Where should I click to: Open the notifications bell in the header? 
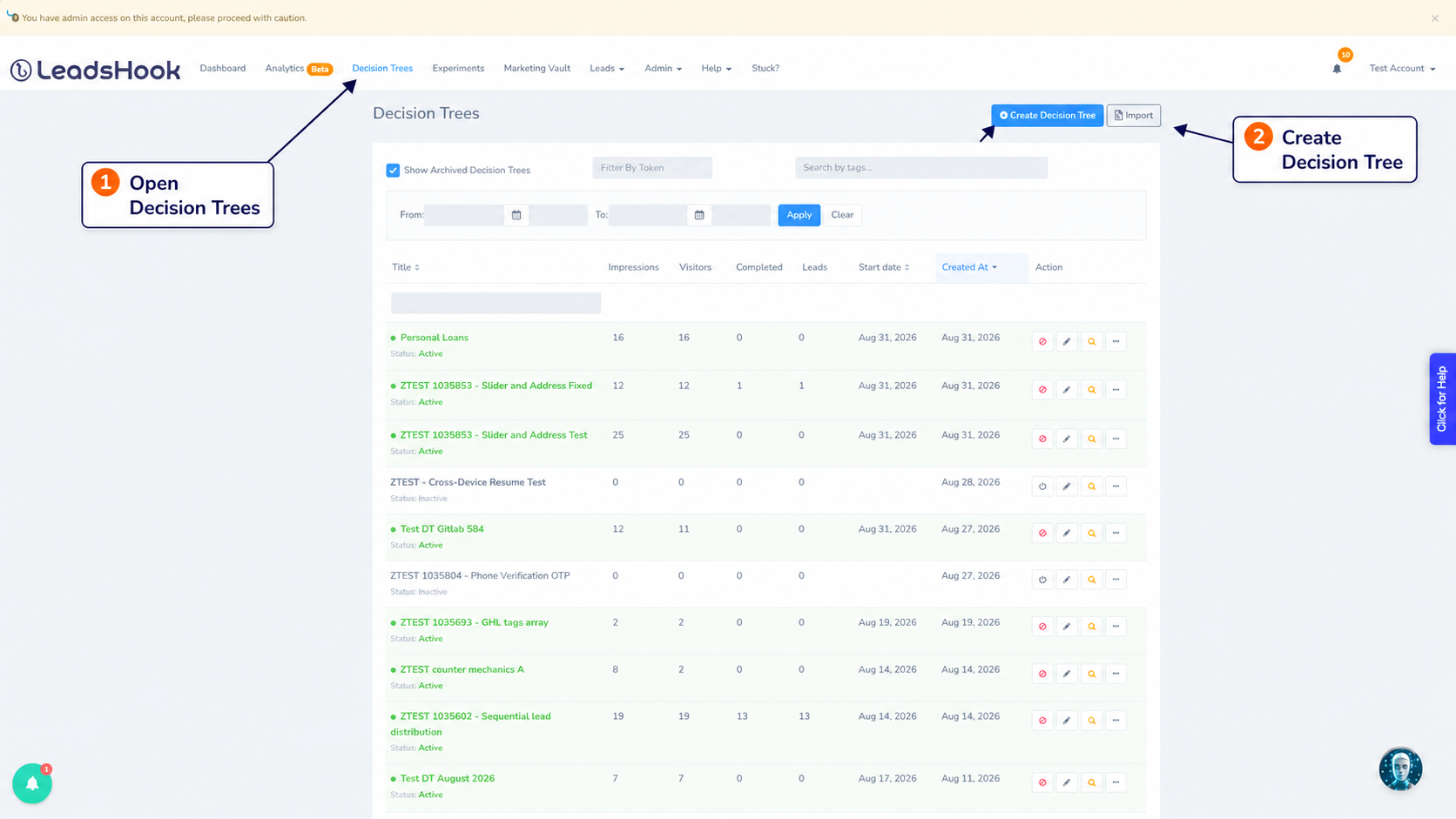[1337, 69]
